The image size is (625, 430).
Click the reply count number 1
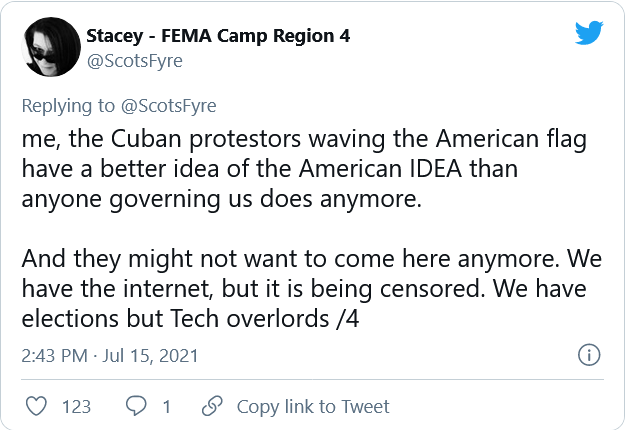coord(167,406)
